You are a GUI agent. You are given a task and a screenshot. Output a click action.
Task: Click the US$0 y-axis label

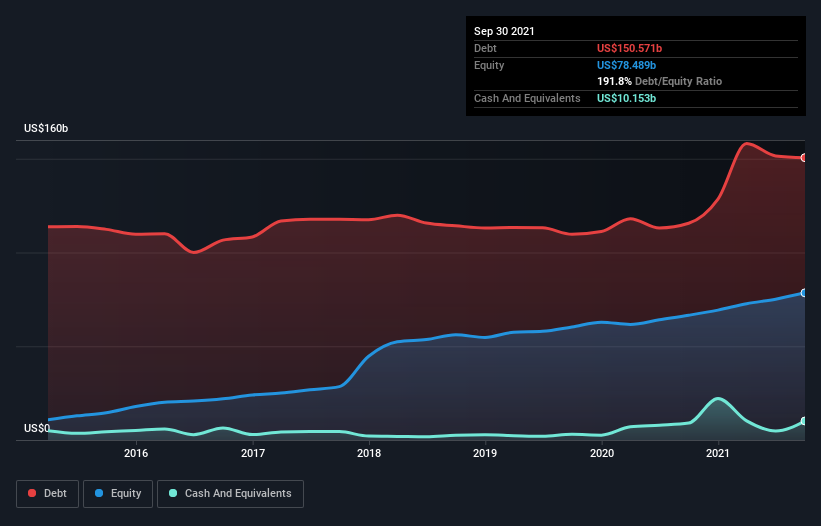37,428
